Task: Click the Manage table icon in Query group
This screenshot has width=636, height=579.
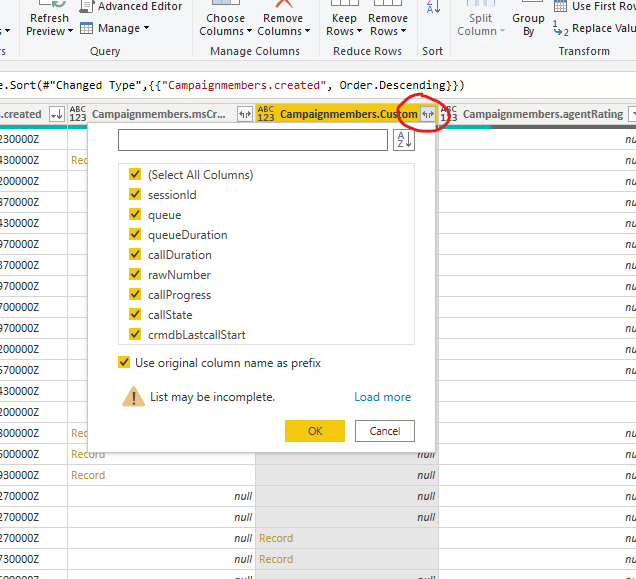Action: point(87,28)
